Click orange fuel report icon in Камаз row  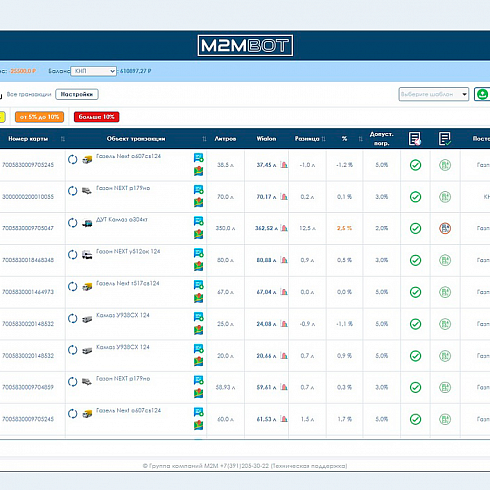coord(445,228)
